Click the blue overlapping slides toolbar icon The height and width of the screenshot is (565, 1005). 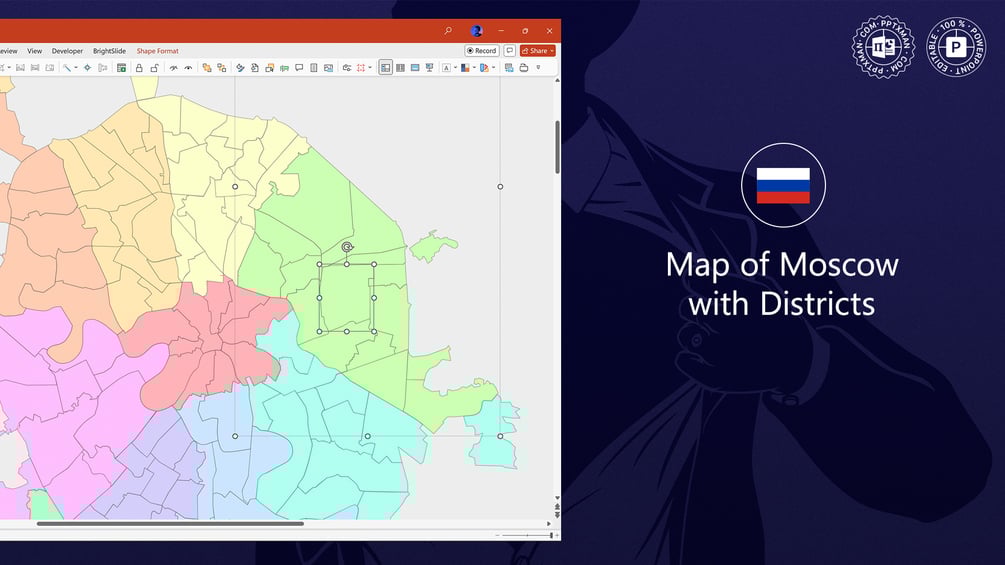[x=509, y=68]
